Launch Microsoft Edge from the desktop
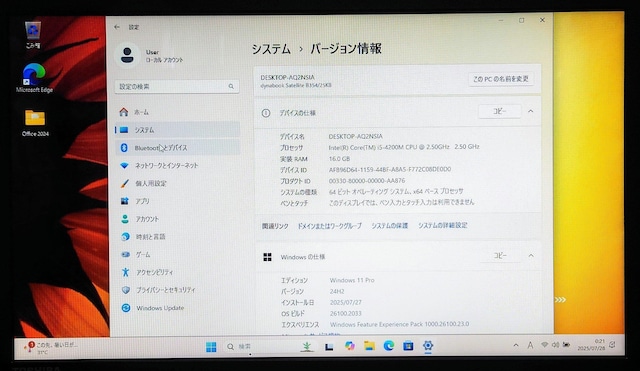This screenshot has width=640, height=371. click(x=34, y=78)
